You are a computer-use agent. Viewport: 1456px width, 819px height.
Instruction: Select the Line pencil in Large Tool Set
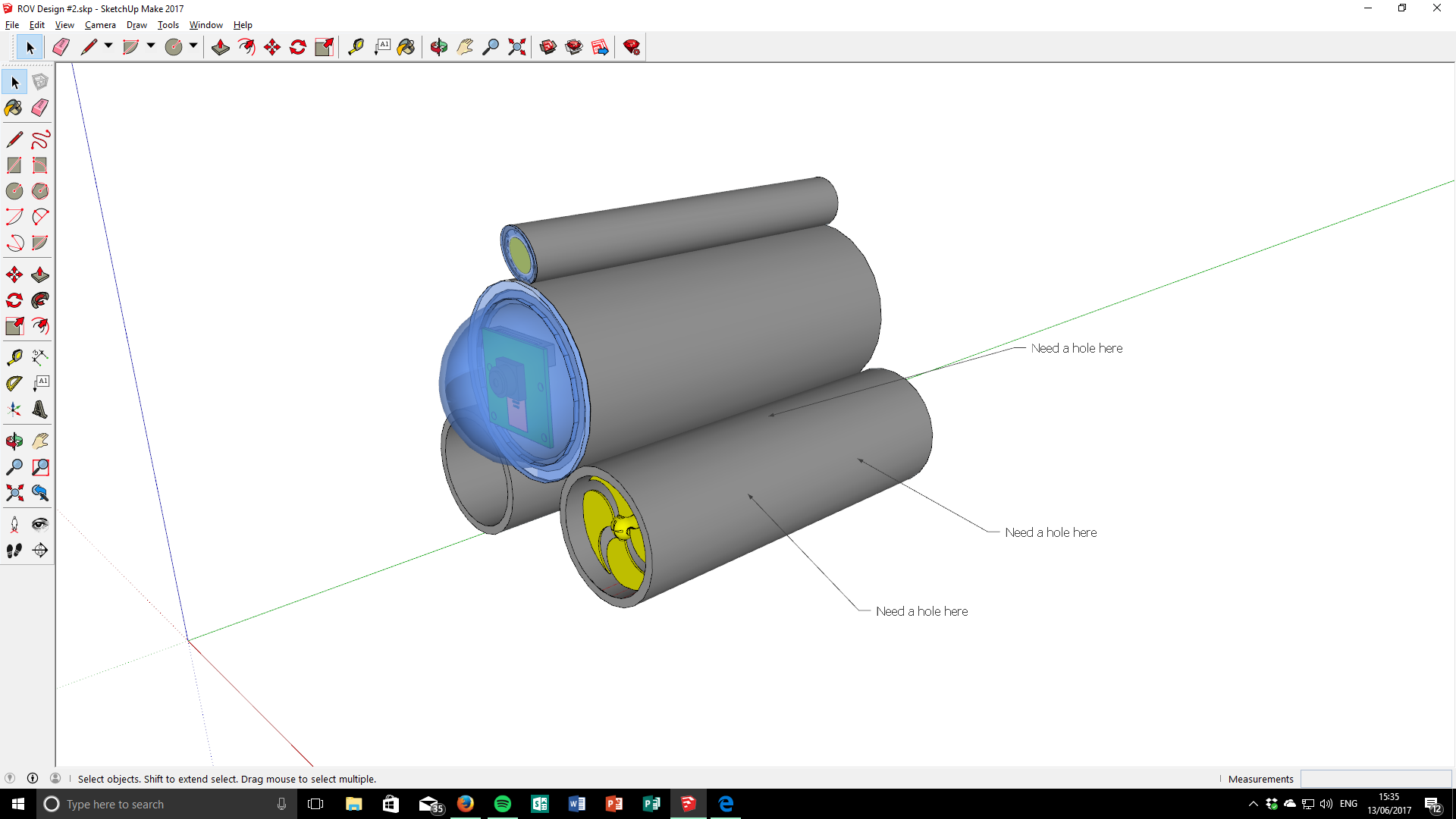click(x=14, y=140)
